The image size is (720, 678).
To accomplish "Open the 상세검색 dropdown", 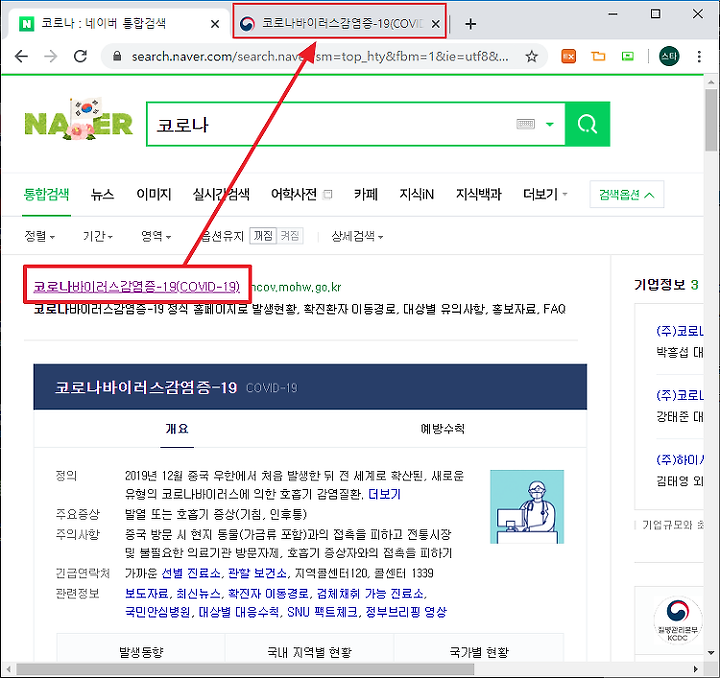I will click(357, 236).
